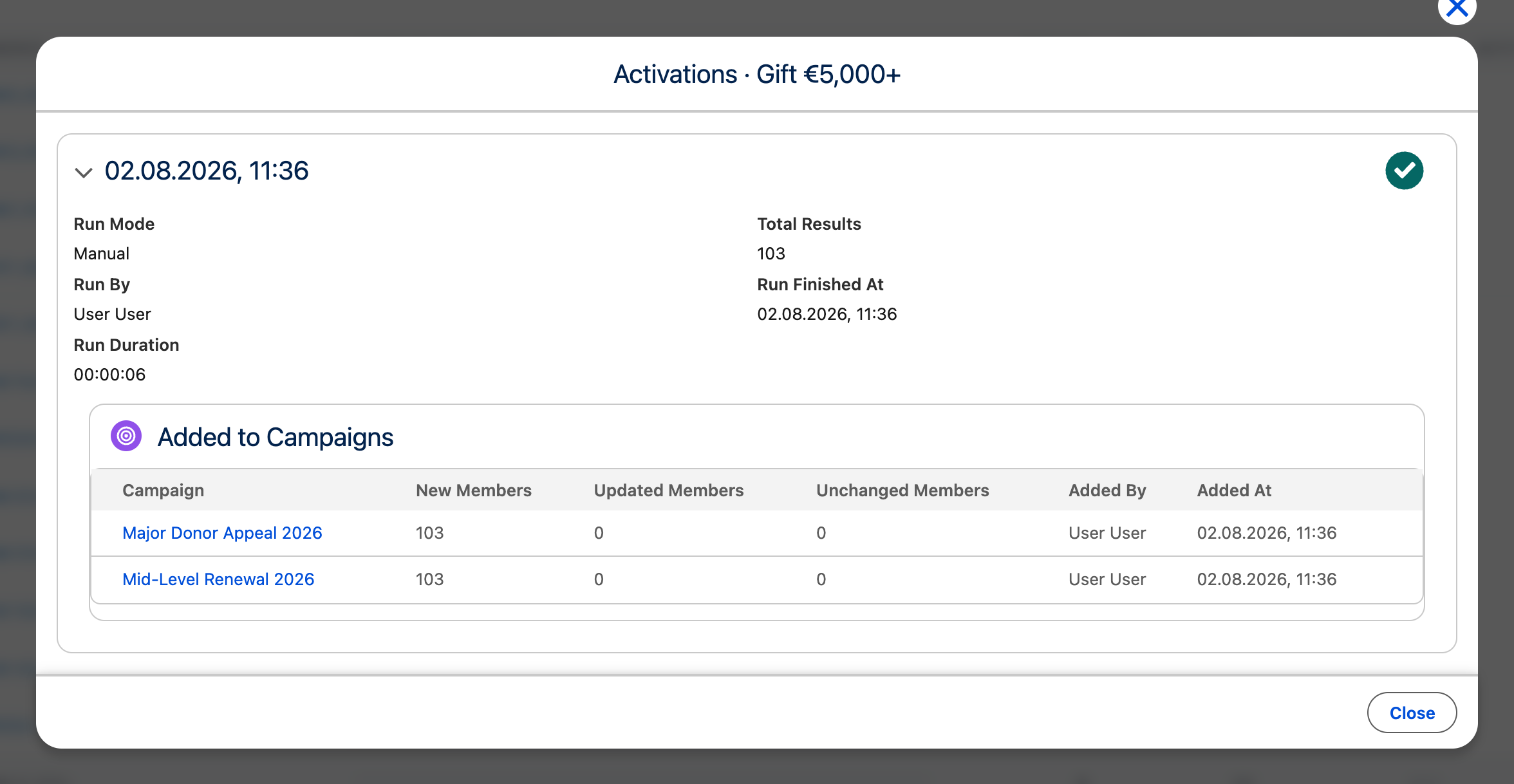Click the run heading 02.08.2026, 11:36

click(207, 171)
